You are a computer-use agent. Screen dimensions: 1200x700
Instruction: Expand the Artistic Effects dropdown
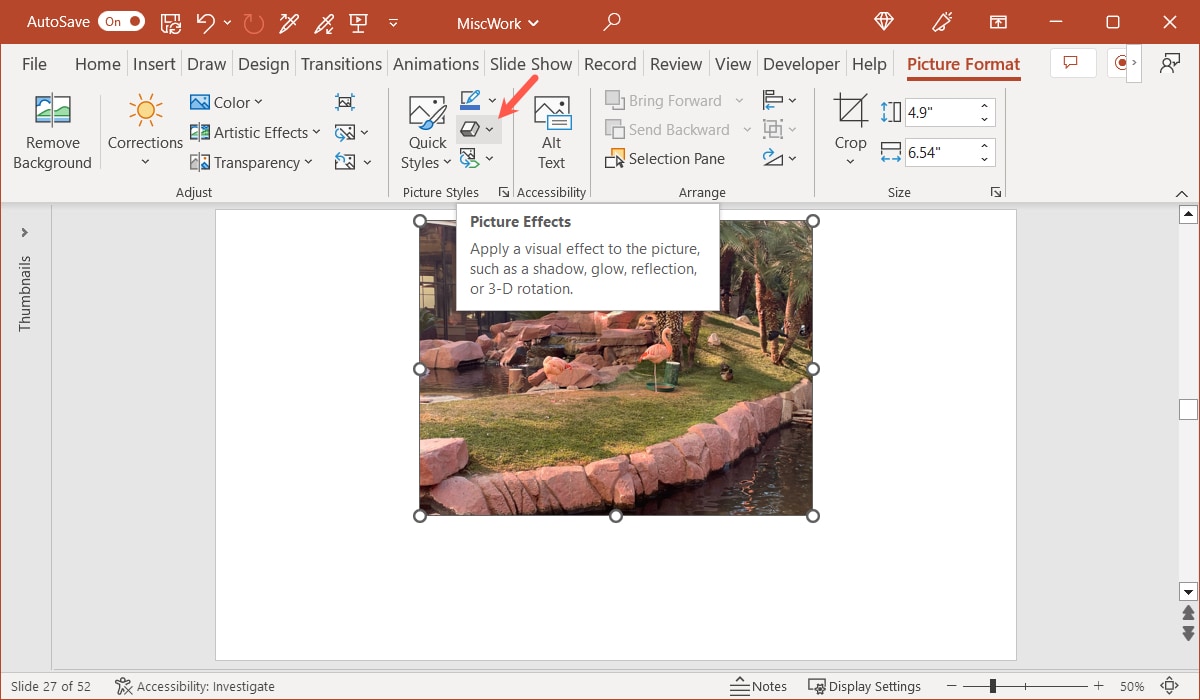[x=255, y=131]
